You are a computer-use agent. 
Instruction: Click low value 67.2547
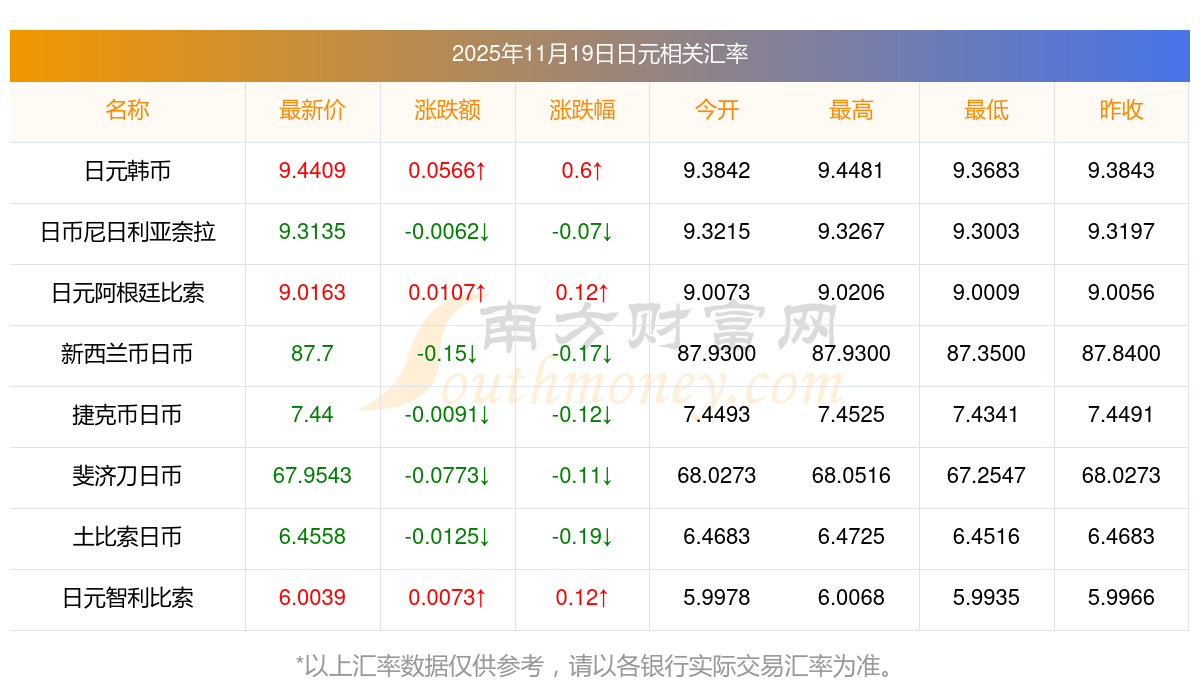(x=986, y=476)
